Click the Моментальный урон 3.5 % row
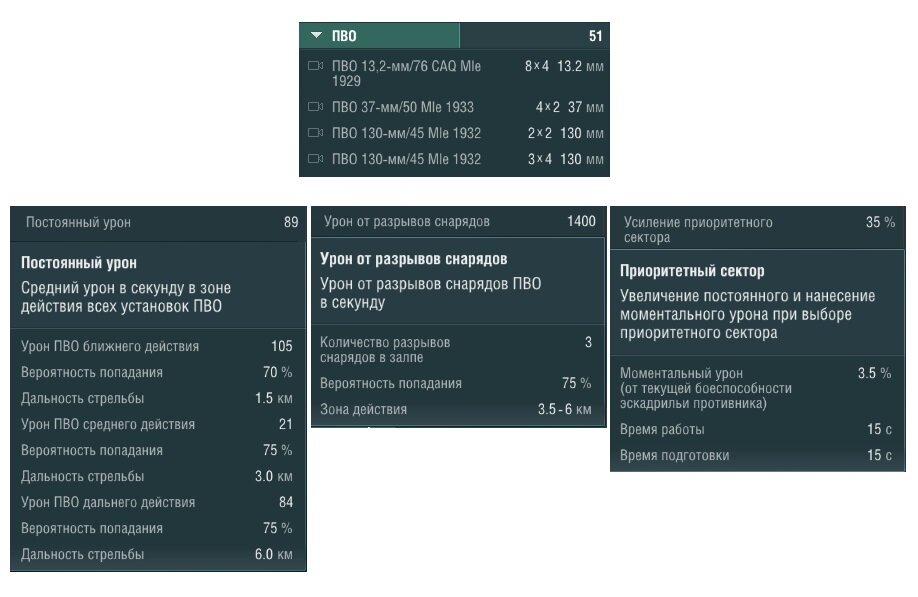This screenshot has width=918, height=597. (x=756, y=387)
